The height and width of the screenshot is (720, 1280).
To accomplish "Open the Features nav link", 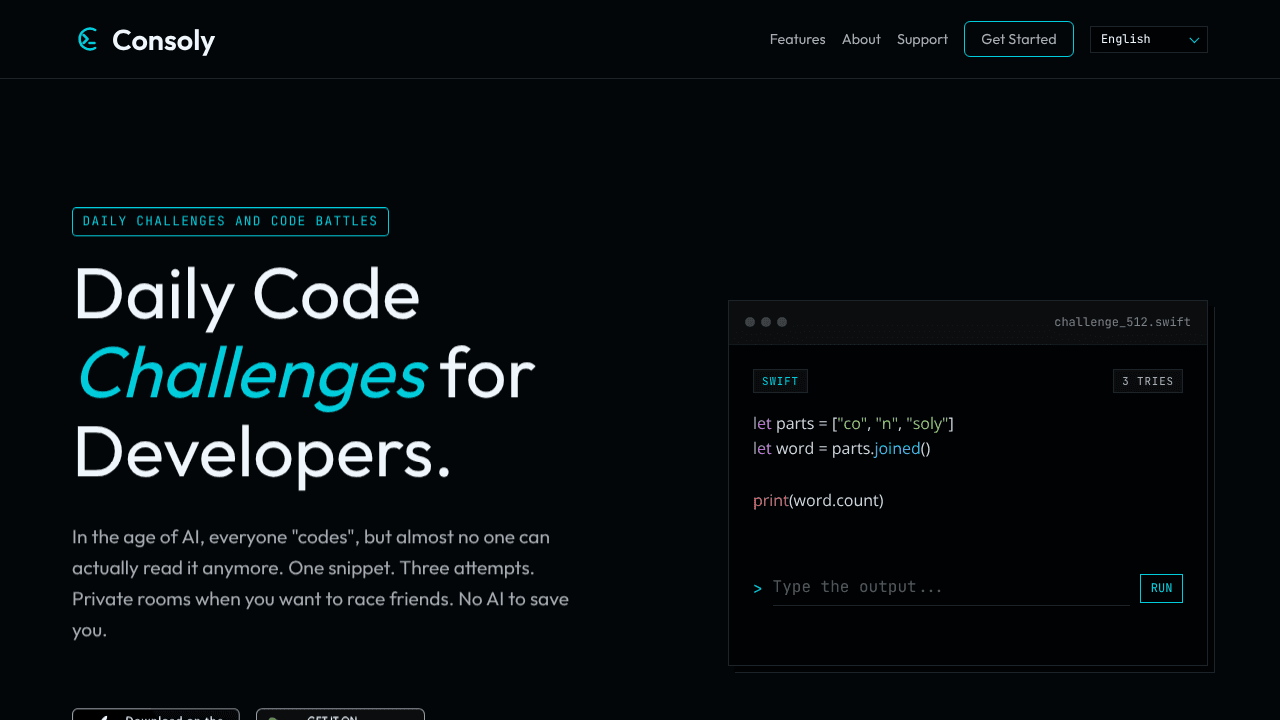I will pyautogui.click(x=797, y=39).
